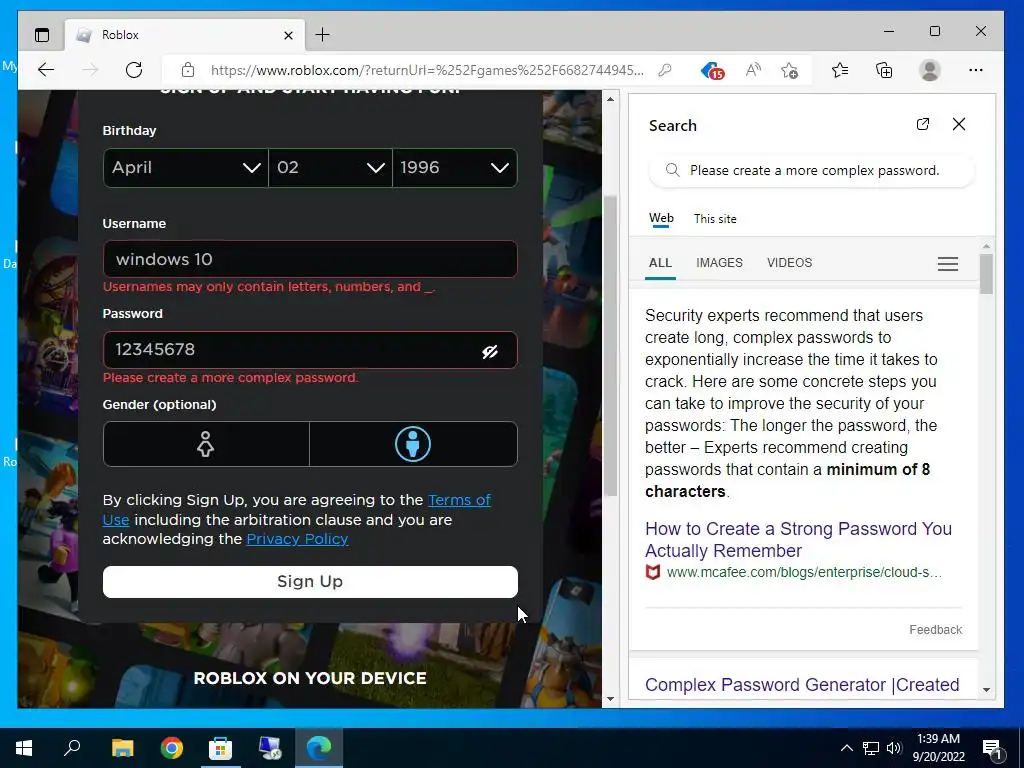Viewport: 1024px width, 768px height.
Task: Open Complex Password Generator result
Action: 802,684
